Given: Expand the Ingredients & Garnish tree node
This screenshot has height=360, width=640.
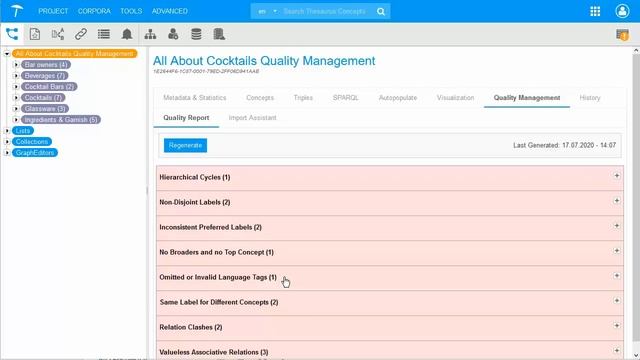Looking at the screenshot, I should (x=16, y=120).
